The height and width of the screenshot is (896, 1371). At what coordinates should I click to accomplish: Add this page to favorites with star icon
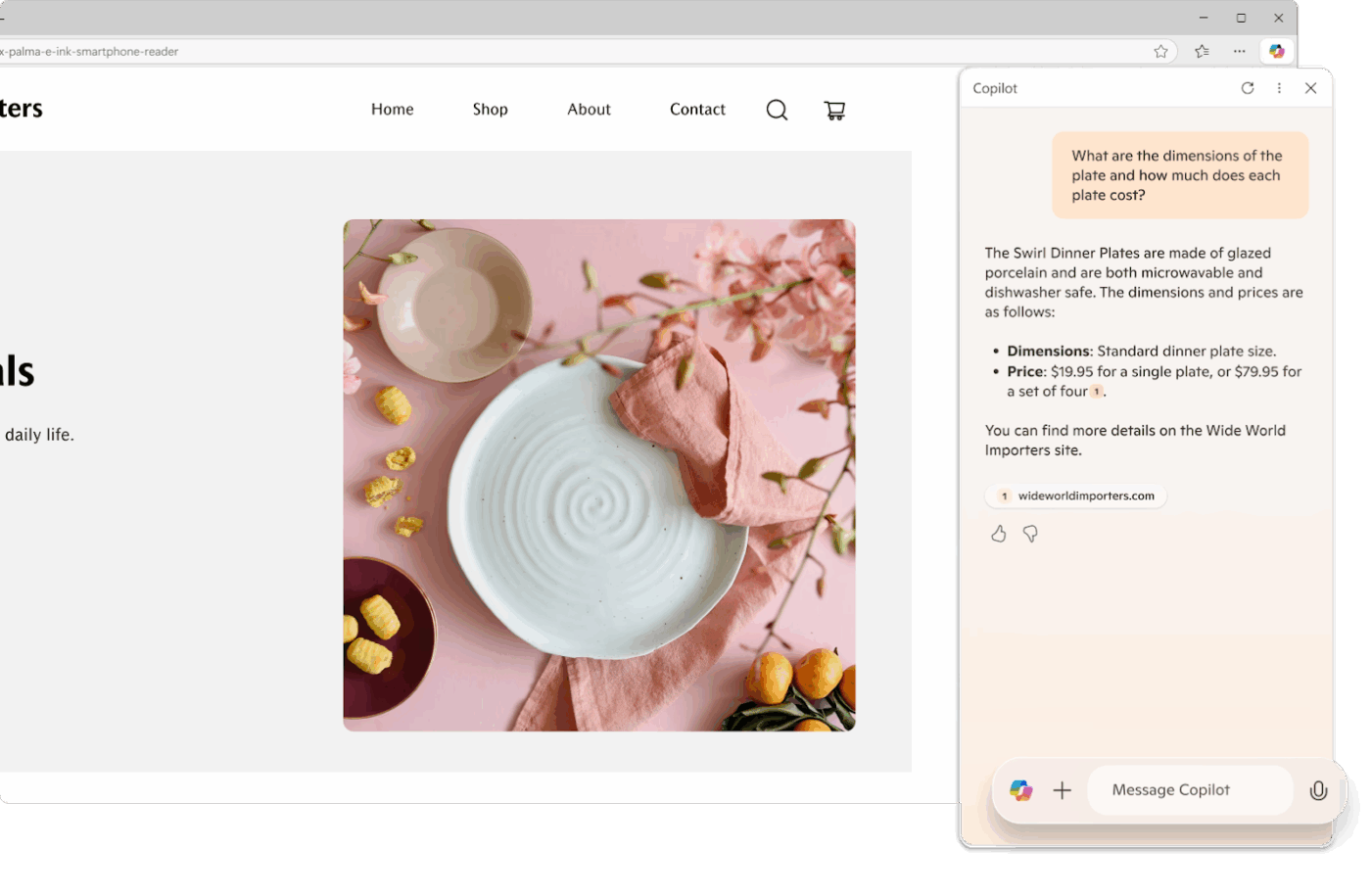click(1160, 51)
